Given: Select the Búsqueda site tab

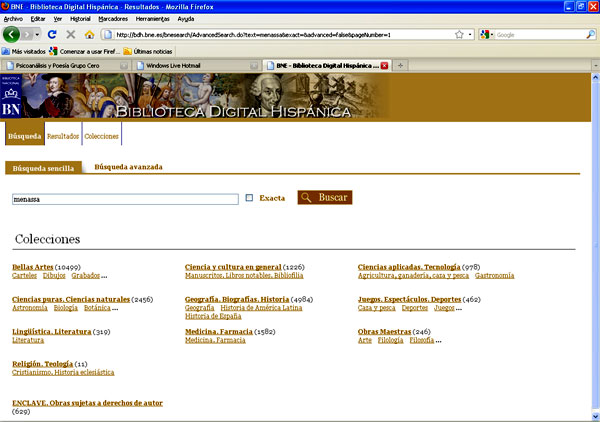Looking at the screenshot, I should (25, 136).
